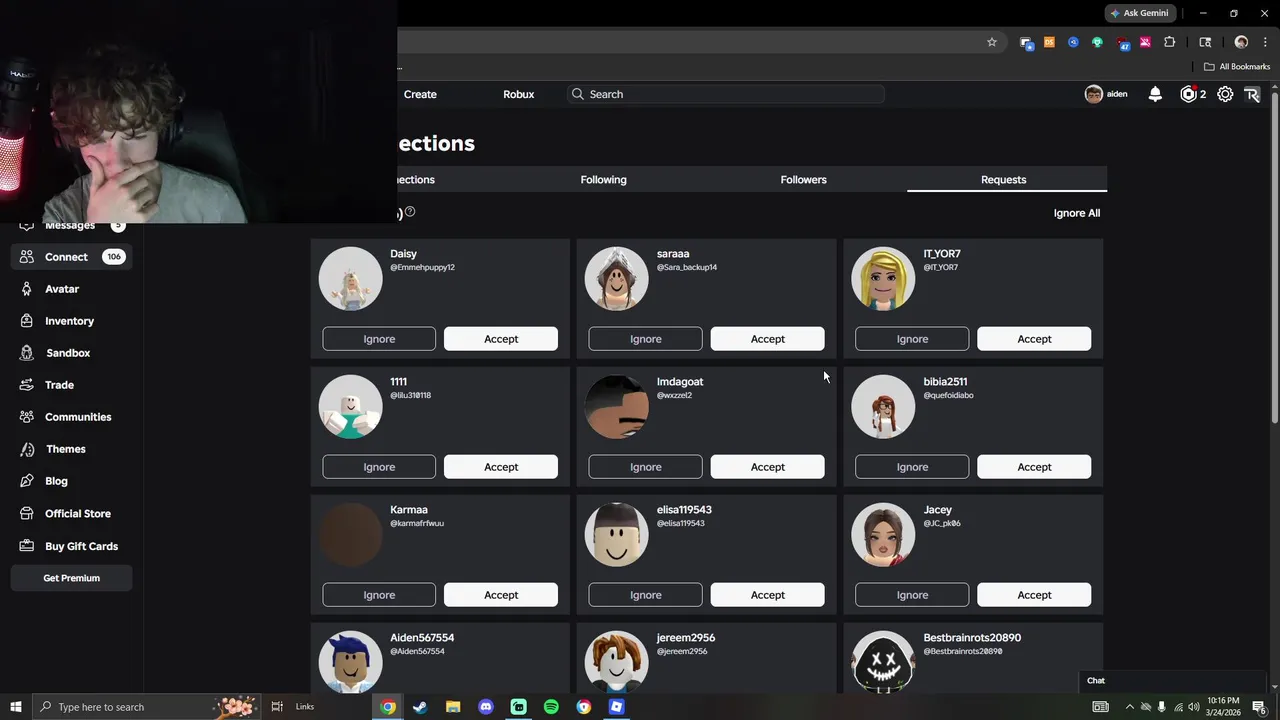Viewport: 1280px width, 720px height.
Task: Open the Themes sidebar item
Action: tap(65, 449)
